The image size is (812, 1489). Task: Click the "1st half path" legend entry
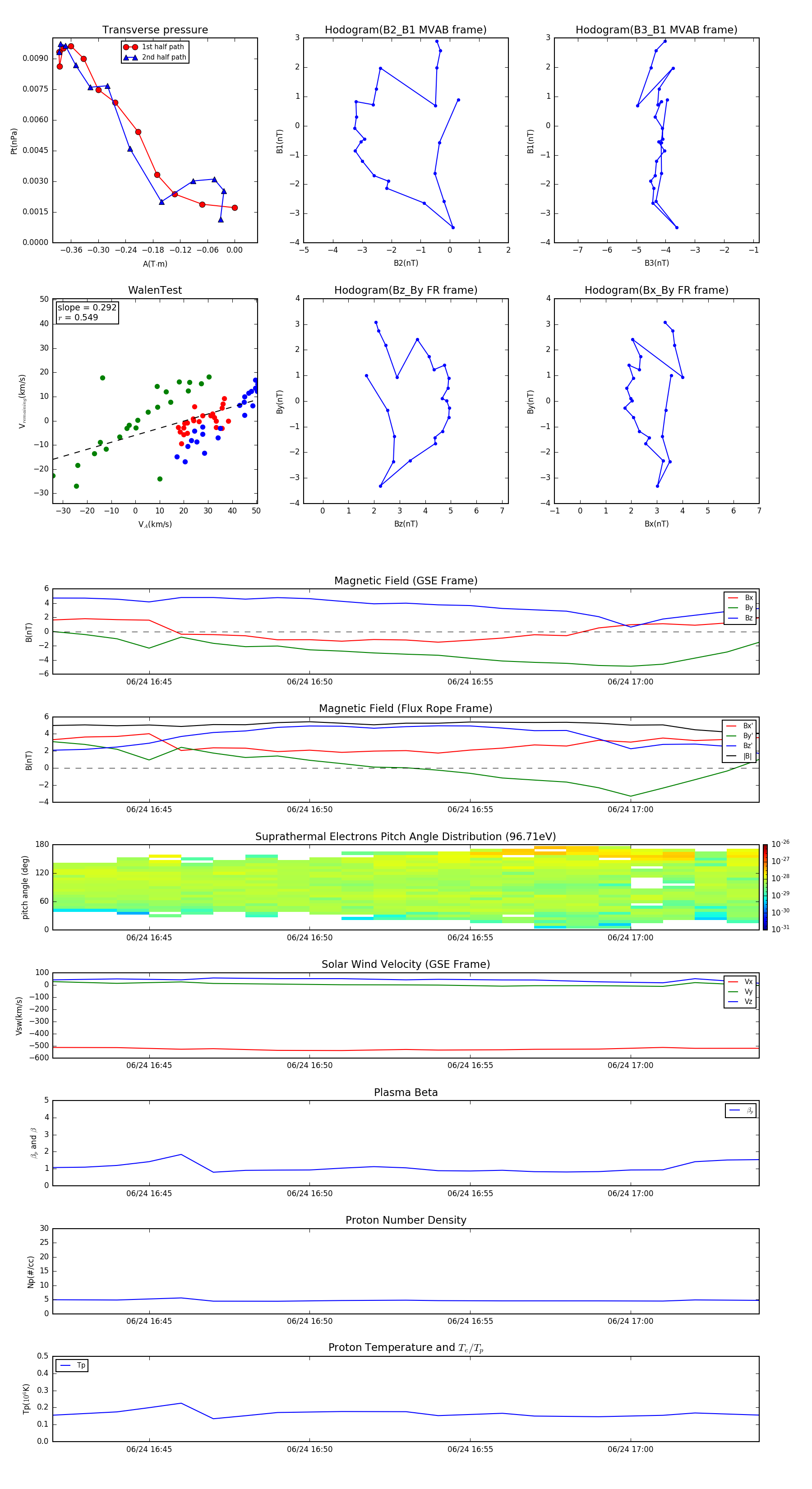coord(154,47)
